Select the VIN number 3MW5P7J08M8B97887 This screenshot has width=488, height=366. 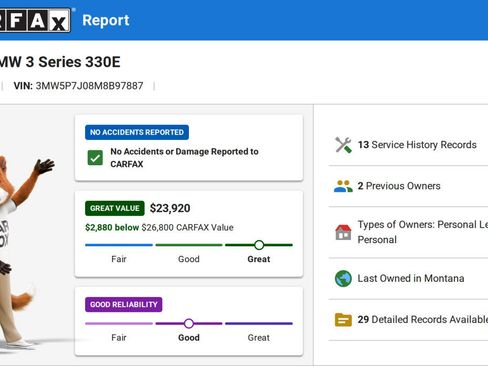pos(89,86)
